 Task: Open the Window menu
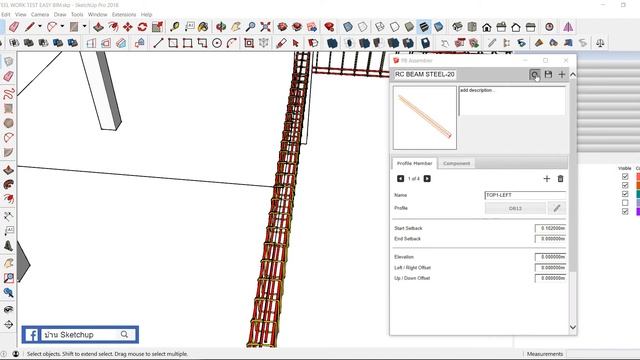coord(98,14)
